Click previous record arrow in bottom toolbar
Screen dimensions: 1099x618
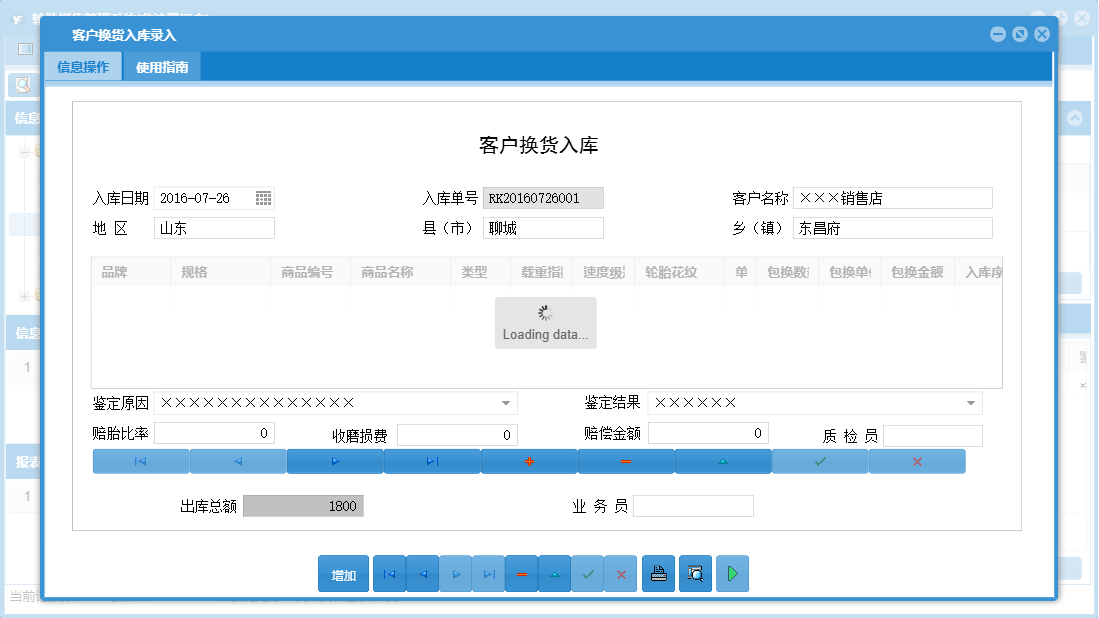coord(421,574)
